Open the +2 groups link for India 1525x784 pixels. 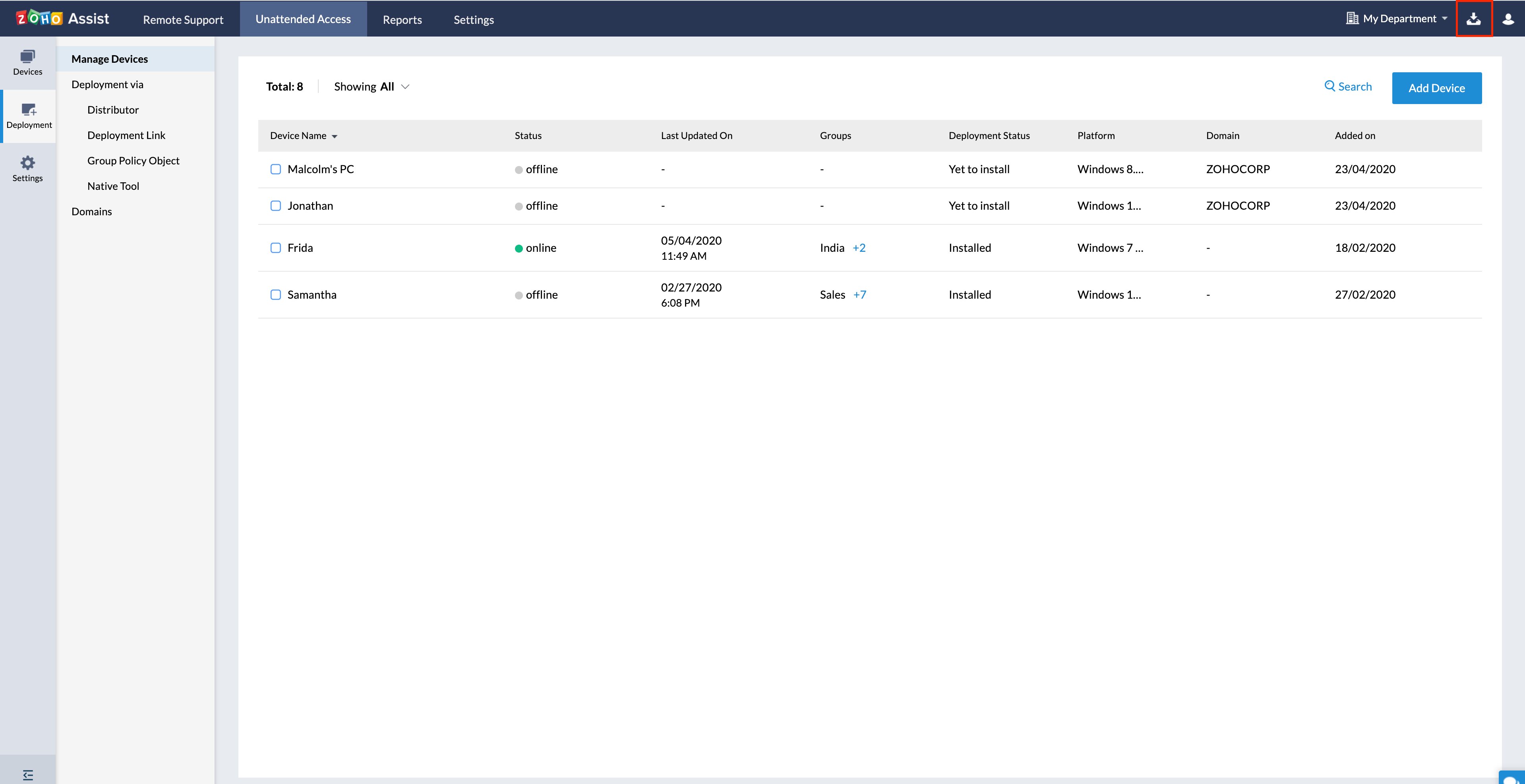tap(859, 248)
